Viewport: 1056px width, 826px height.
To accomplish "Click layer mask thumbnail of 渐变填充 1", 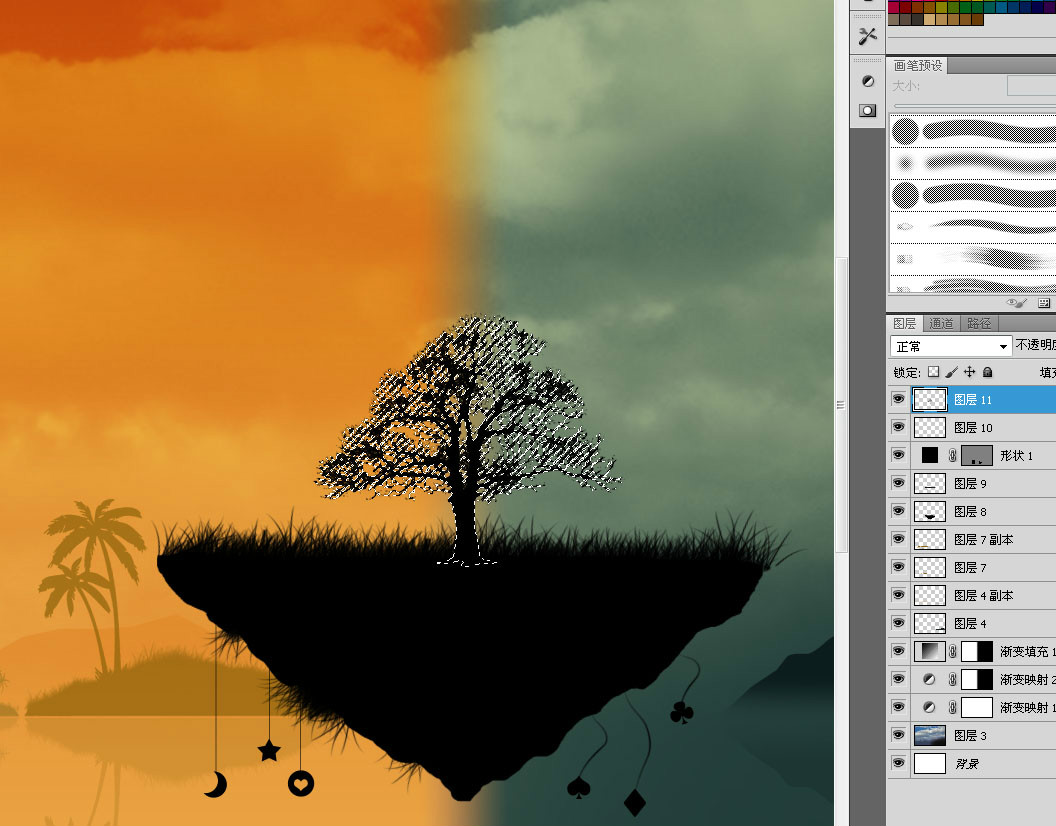I will click(977, 652).
